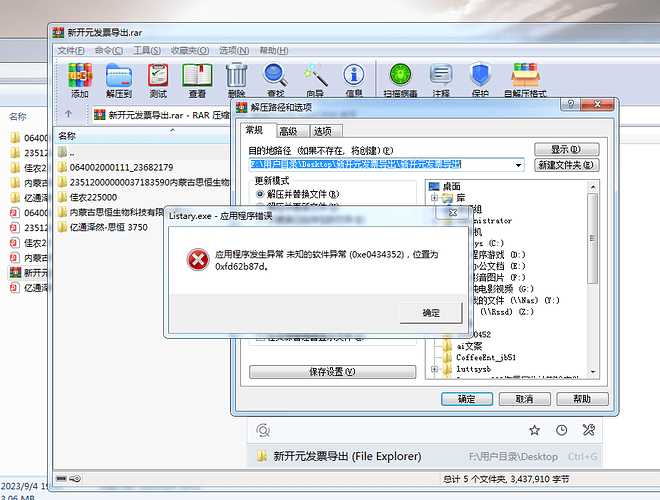Click the 扫描病毒 (Virus scan) icon

coord(400,80)
